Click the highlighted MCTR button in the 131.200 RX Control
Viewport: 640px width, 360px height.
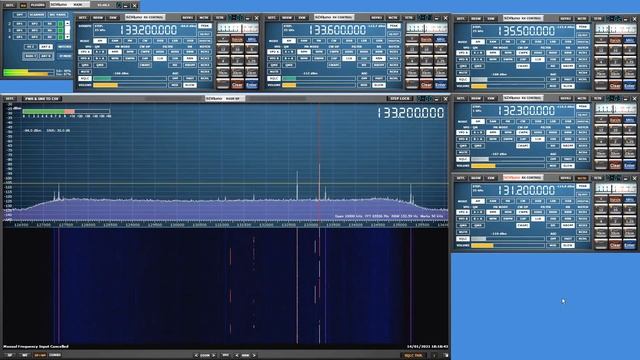pyautogui.click(x=581, y=178)
